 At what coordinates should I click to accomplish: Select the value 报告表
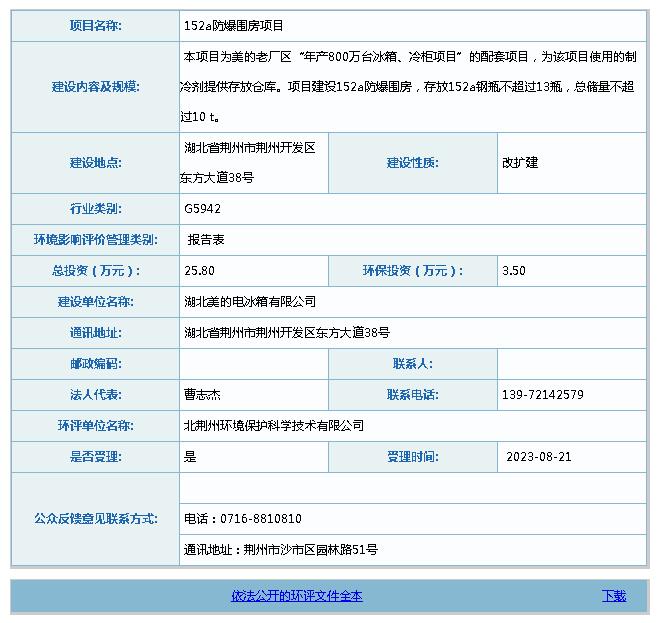point(206,240)
